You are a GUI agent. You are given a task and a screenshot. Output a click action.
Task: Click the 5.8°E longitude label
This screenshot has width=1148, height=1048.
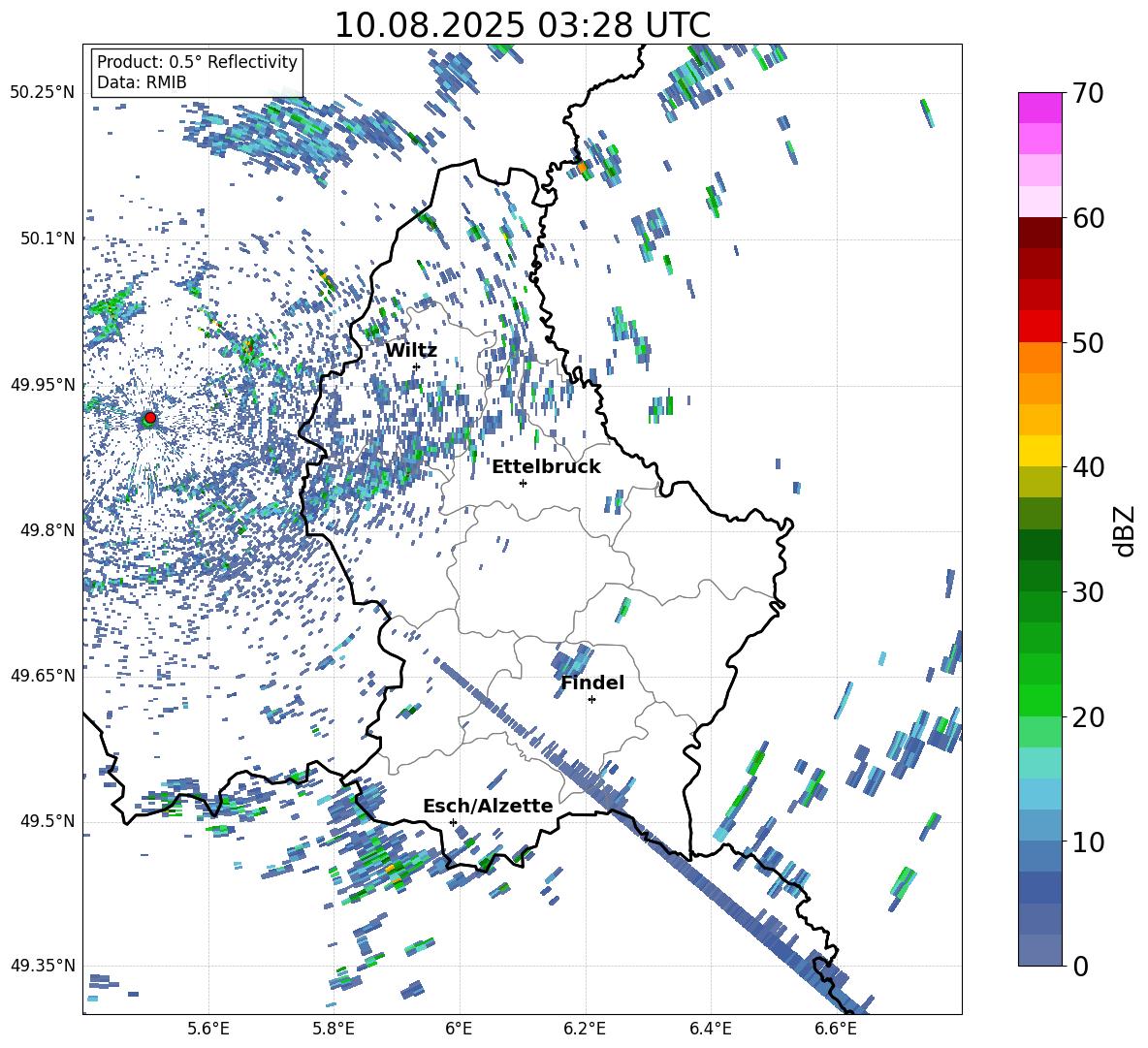point(334,1029)
